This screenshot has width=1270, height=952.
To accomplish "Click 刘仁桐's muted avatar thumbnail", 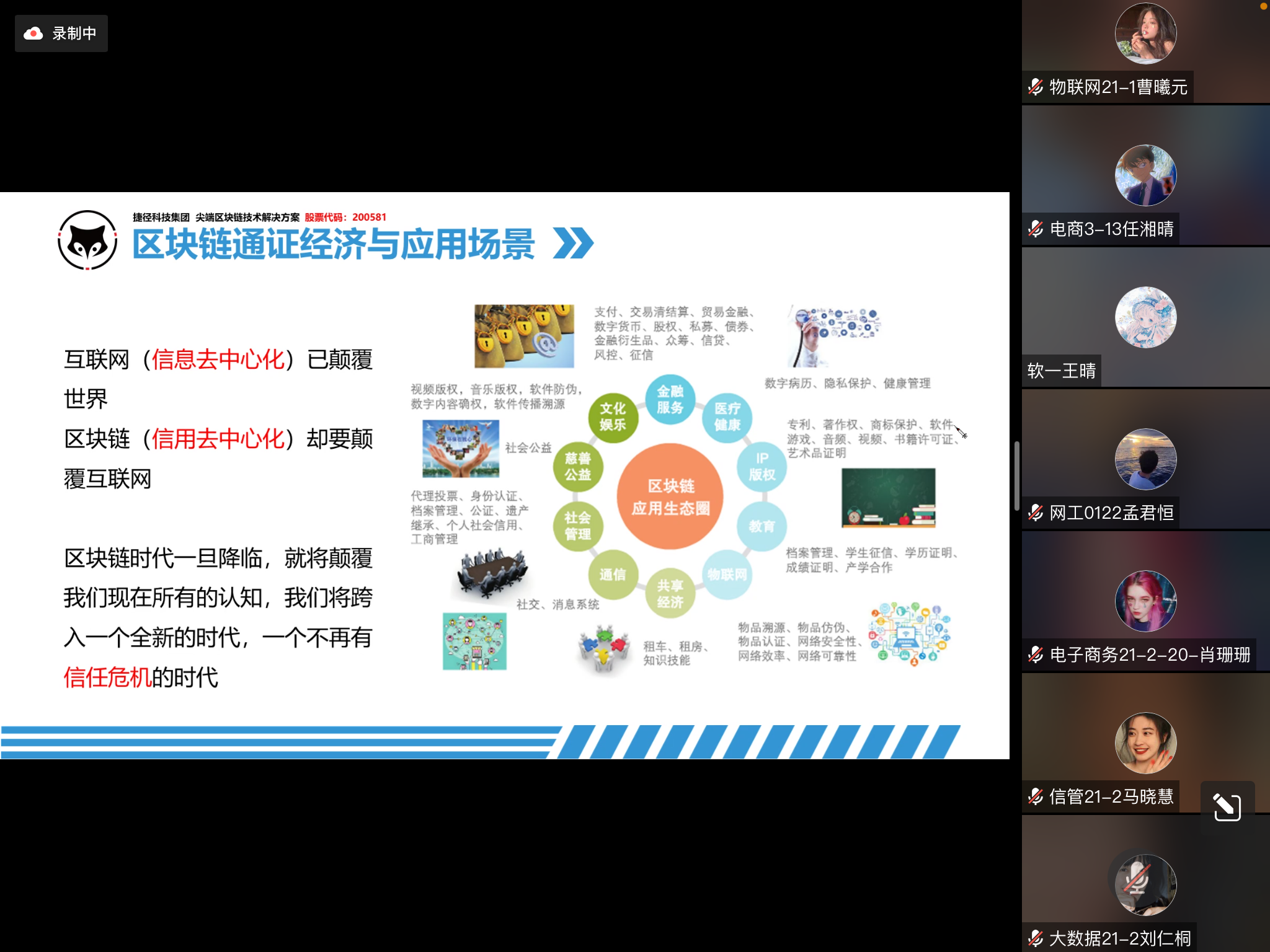I will tap(1145, 885).
